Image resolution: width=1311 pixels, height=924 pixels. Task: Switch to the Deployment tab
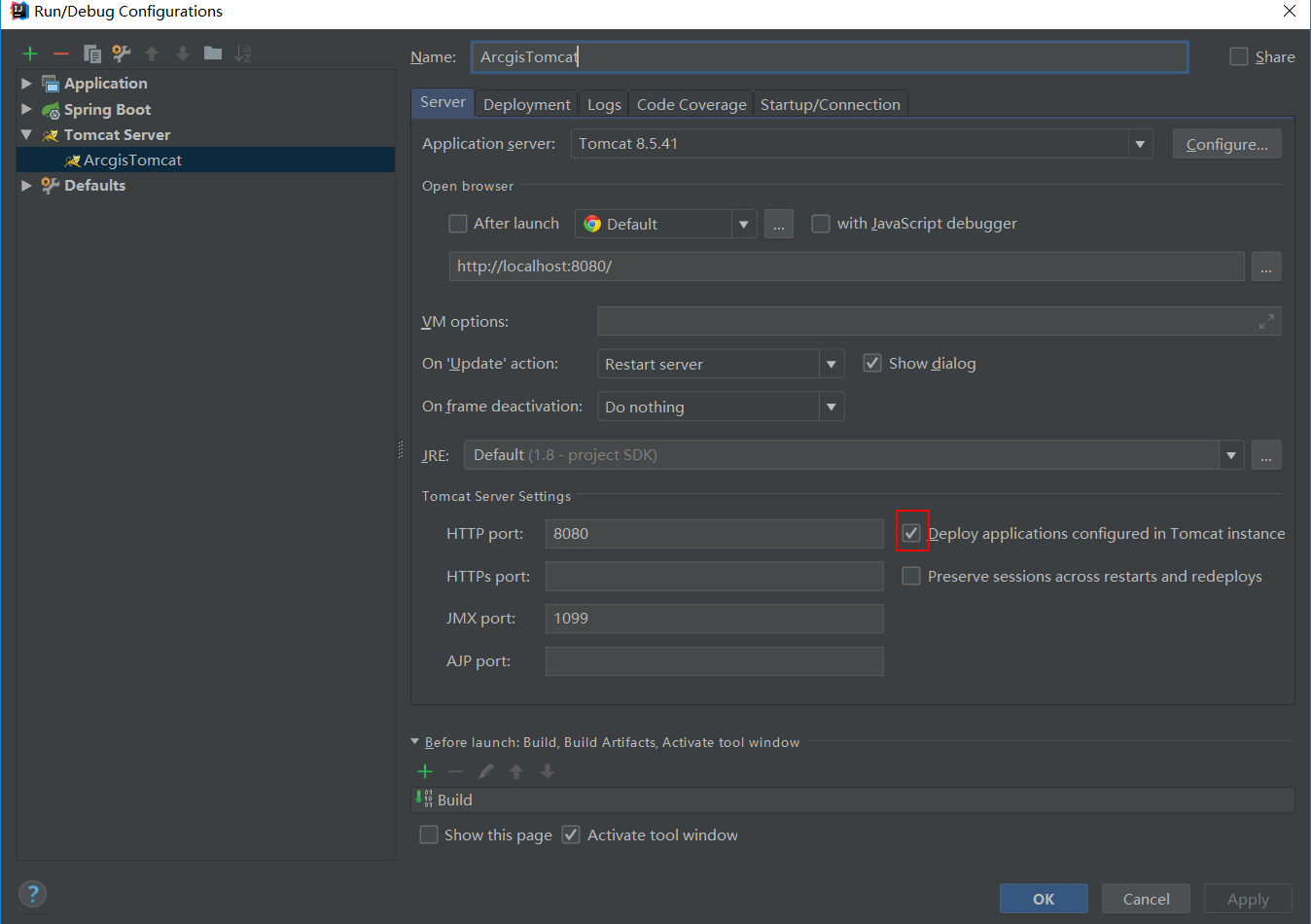pos(527,104)
